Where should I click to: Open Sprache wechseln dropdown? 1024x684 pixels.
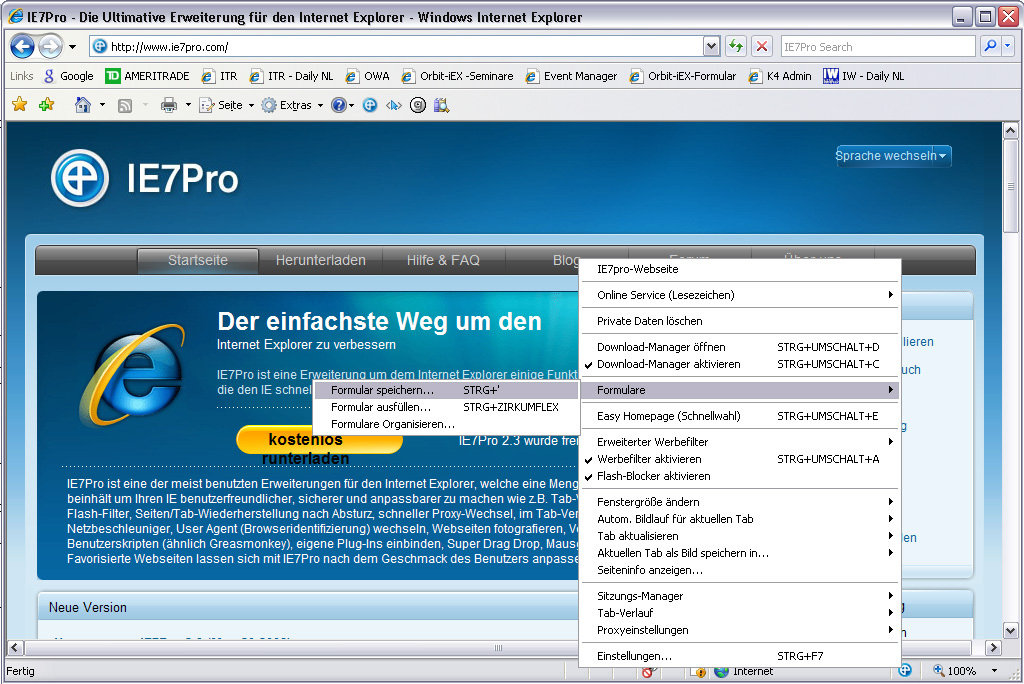[893, 156]
